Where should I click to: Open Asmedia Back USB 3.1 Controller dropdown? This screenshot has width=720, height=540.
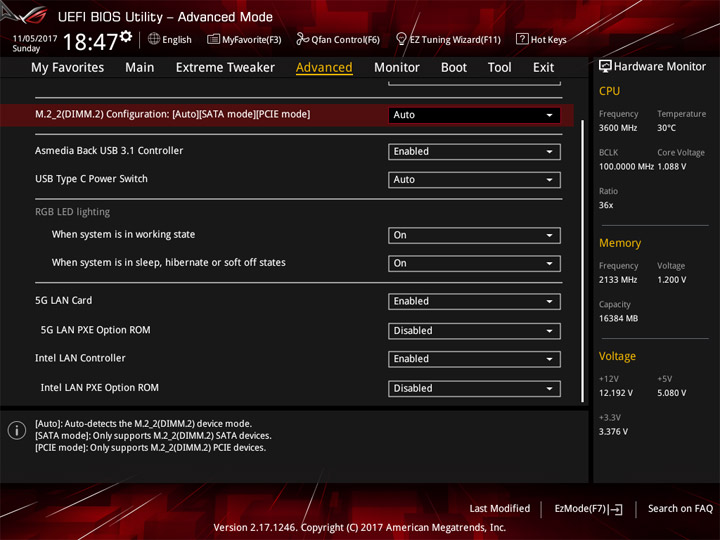pyautogui.click(x=474, y=152)
